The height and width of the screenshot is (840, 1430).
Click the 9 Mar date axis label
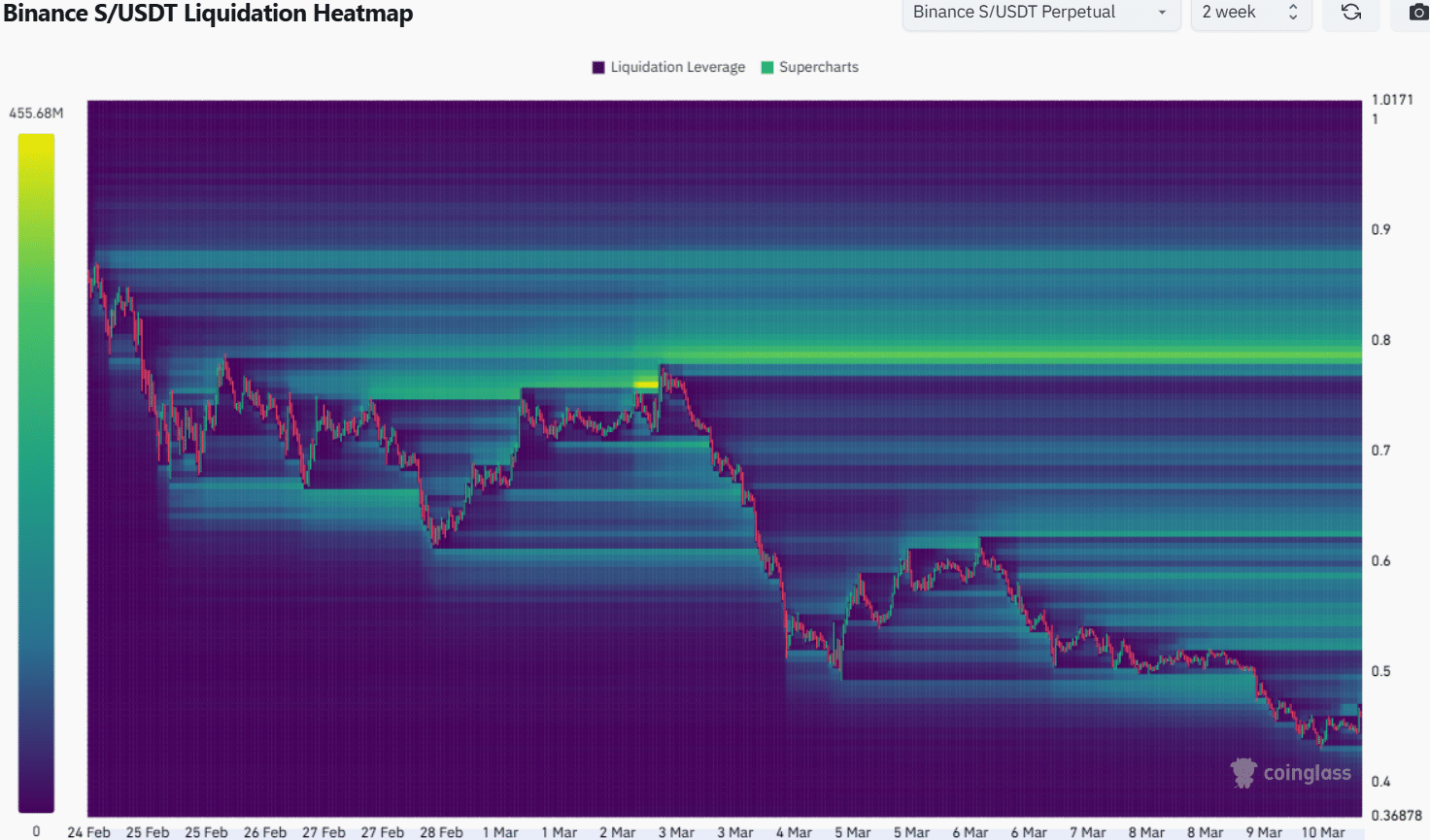click(x=1264, y=832)
